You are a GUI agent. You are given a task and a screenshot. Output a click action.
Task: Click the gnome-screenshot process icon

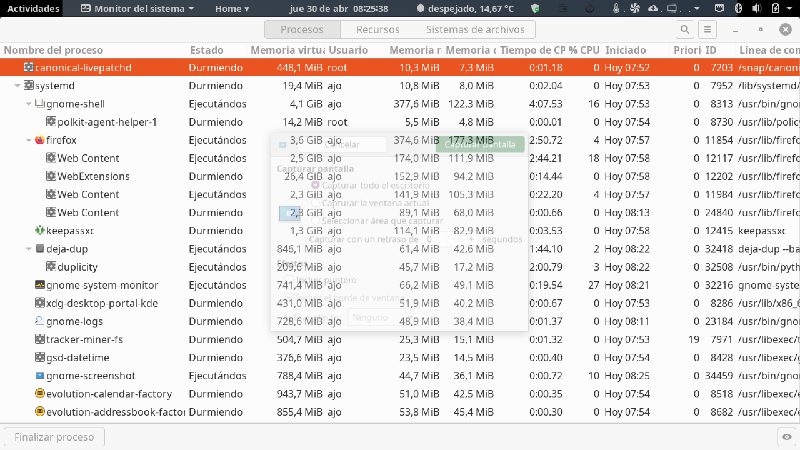point(40,376)
